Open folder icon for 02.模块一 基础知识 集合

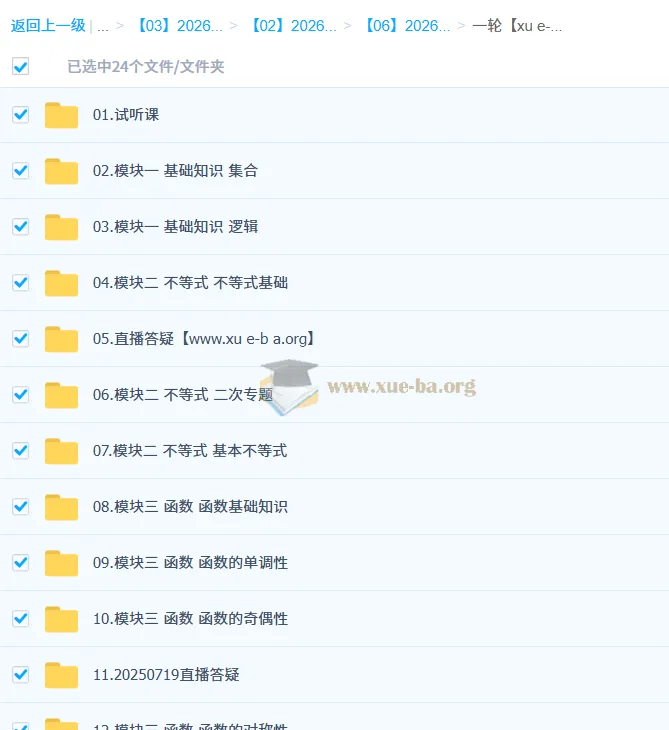61,171
